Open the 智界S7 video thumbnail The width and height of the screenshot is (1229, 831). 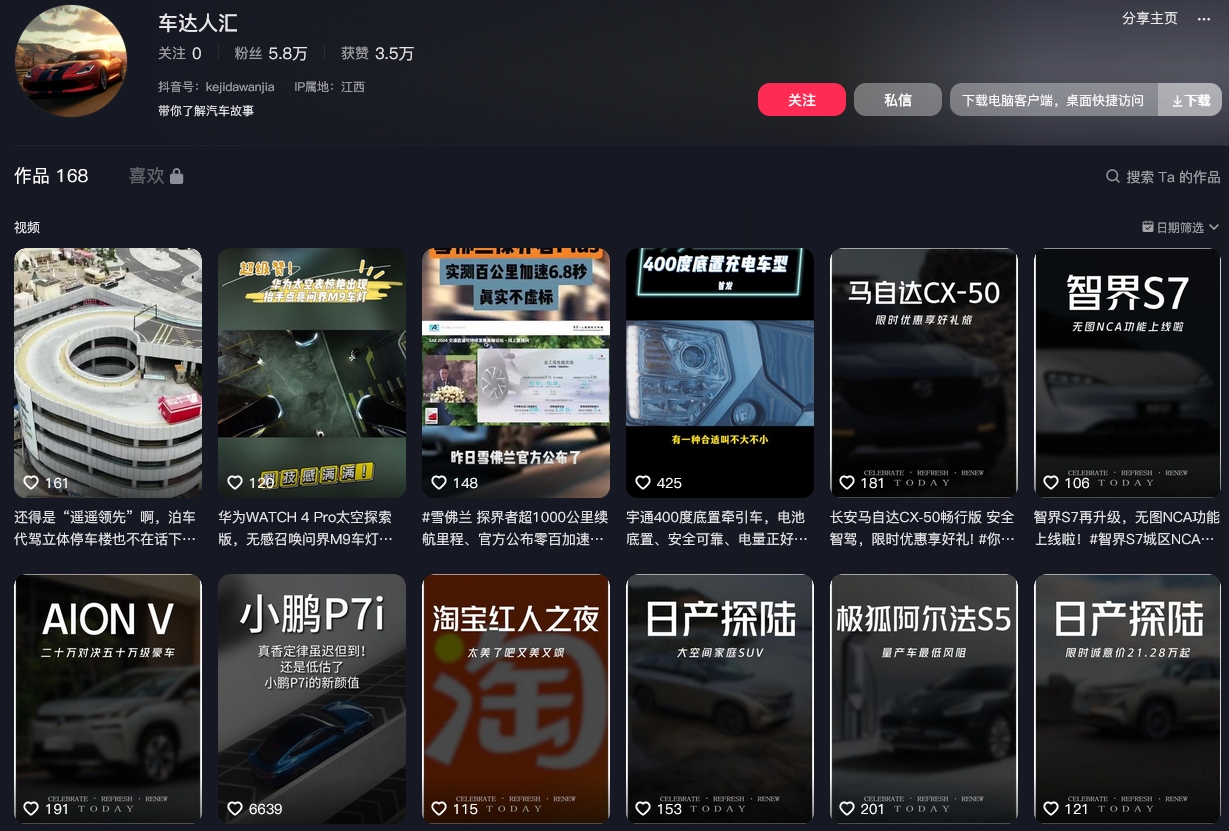[1128, 373]
